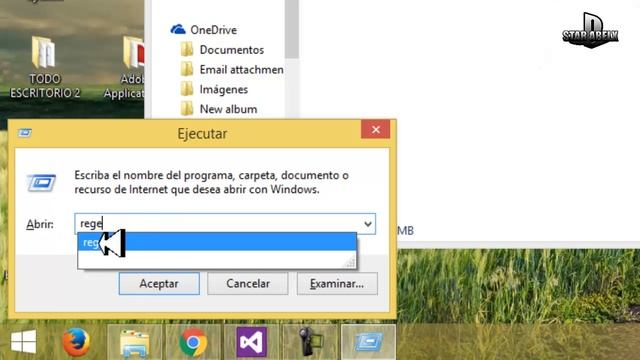Open Visual Studio from the taskbar
This screenshot has height=360, width=640.
251,342
